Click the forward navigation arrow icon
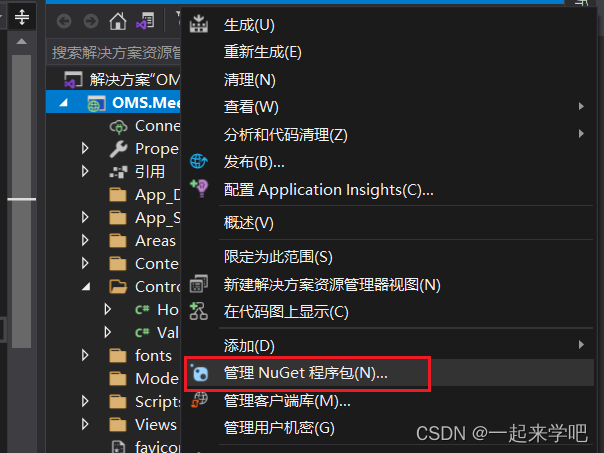Viewport: 604px width, 453px height. pyautogui.click(x=91, y=21)
